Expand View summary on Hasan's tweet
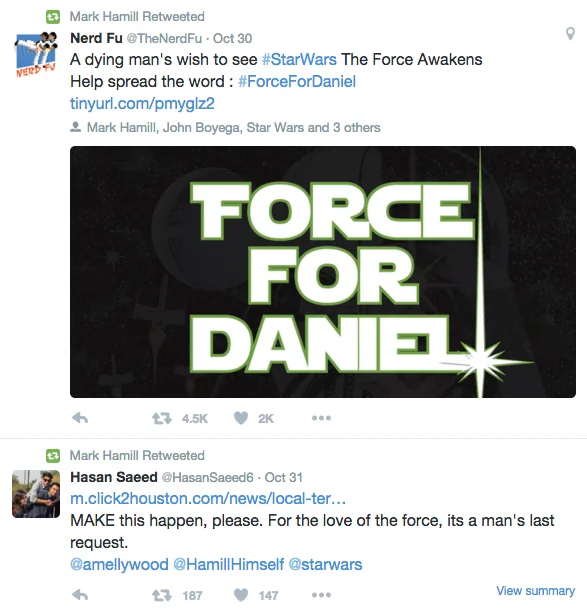The height and width of the screenshot is (614, 587). tap(535, 591)
